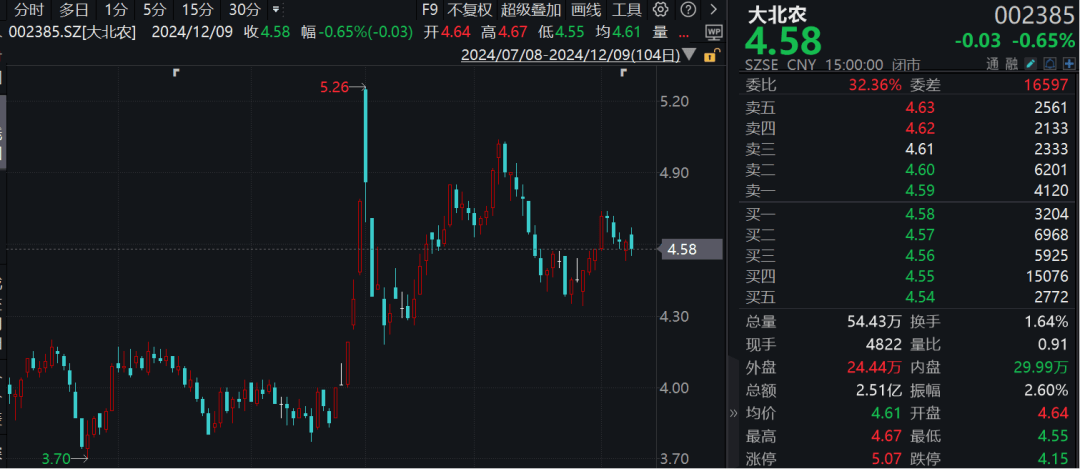1080x469 pixels.
Task: Open the help question mark icon
Action: pos(687,10)
